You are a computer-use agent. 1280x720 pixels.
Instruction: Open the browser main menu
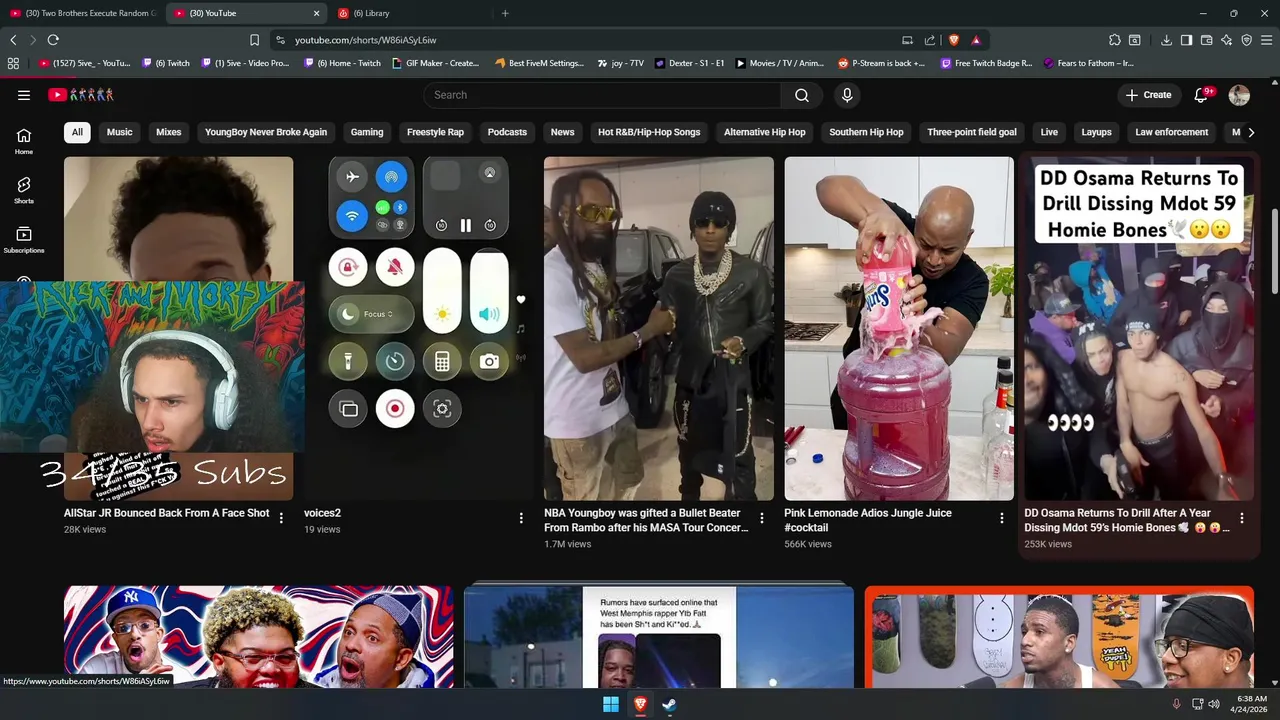point(1266,40)
